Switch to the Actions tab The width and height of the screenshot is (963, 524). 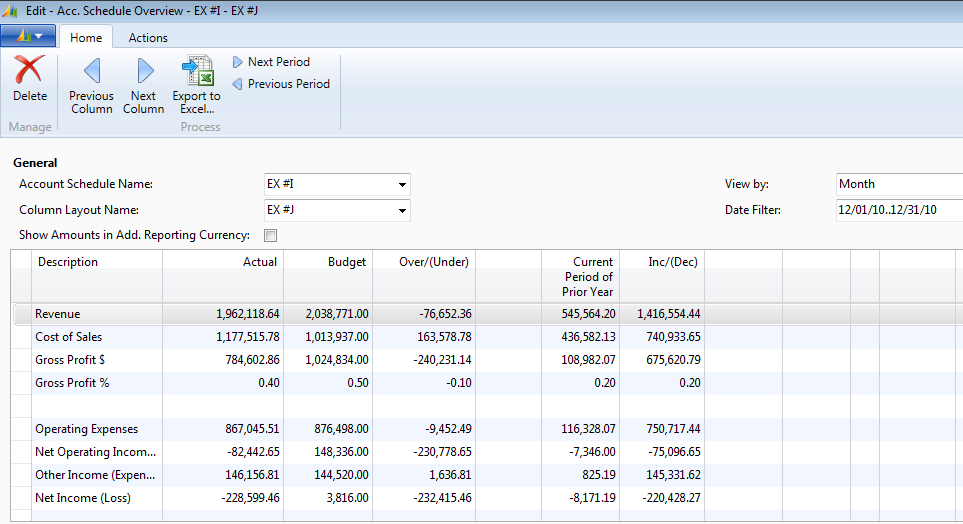coord(148,37)
